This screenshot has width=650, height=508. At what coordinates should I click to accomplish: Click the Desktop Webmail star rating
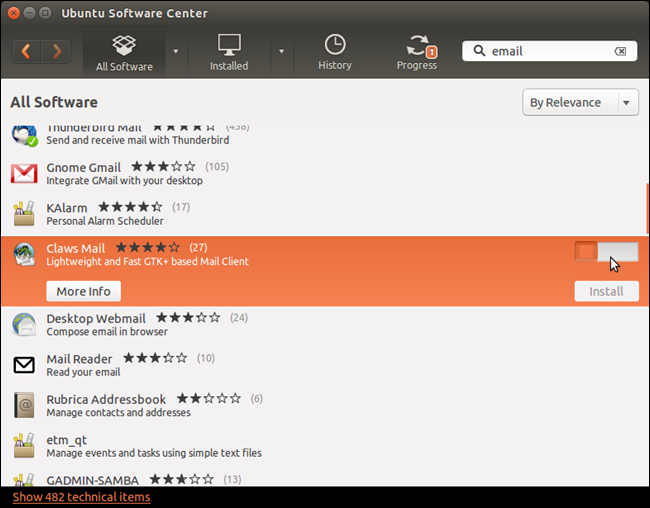[188, 318]
